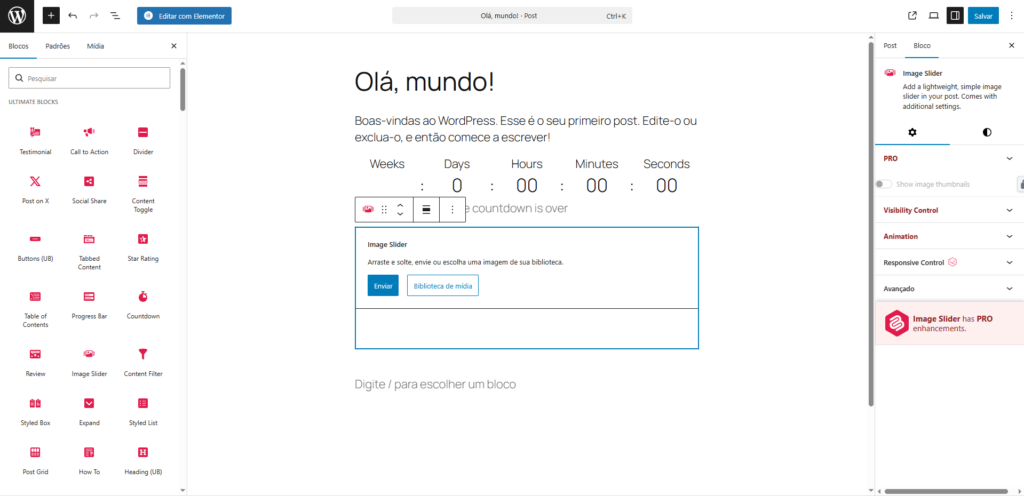Switch to the Mídia tab

(x=95, y=46)
